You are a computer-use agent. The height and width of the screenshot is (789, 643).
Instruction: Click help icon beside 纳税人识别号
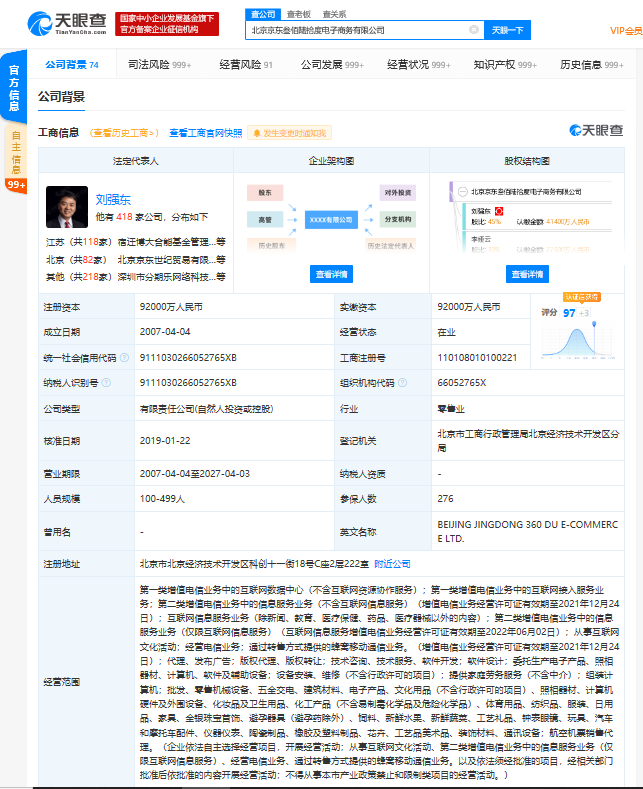pos(106,382)
